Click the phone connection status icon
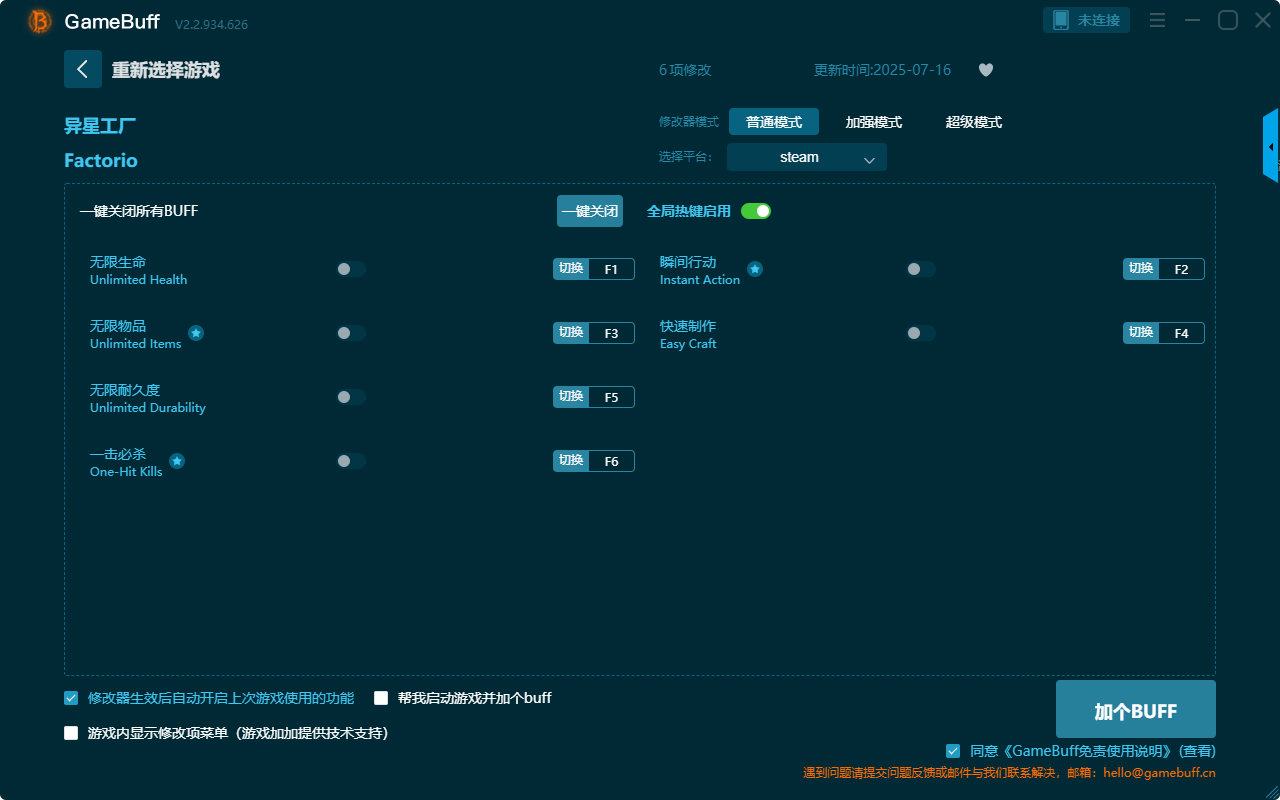The width and height of the screenshot is (1280, 800). pos(1061,20)
